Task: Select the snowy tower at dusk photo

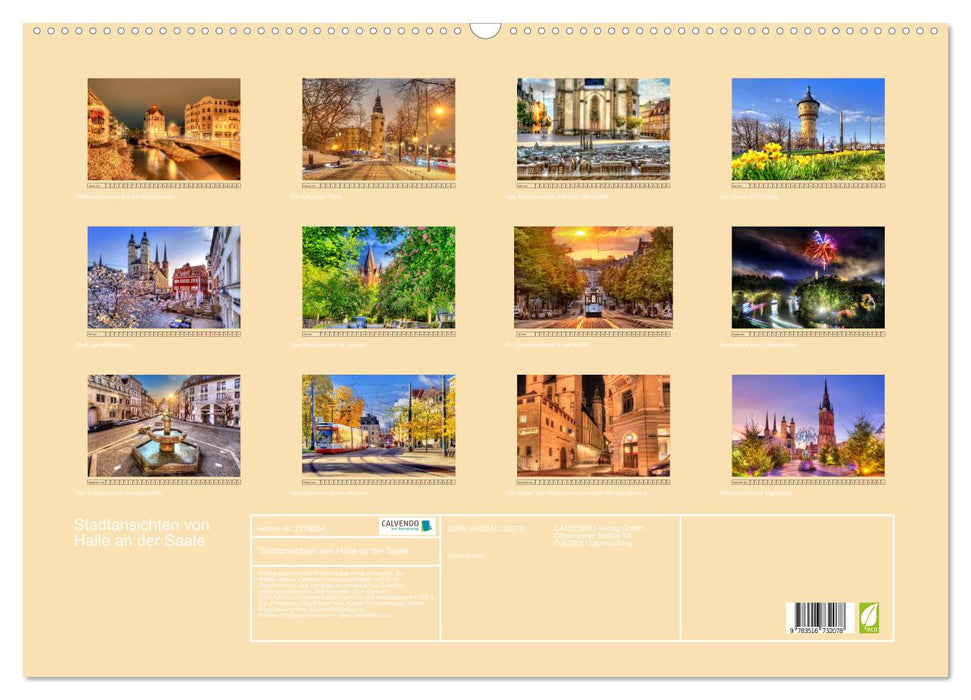Action: point(378,129)
